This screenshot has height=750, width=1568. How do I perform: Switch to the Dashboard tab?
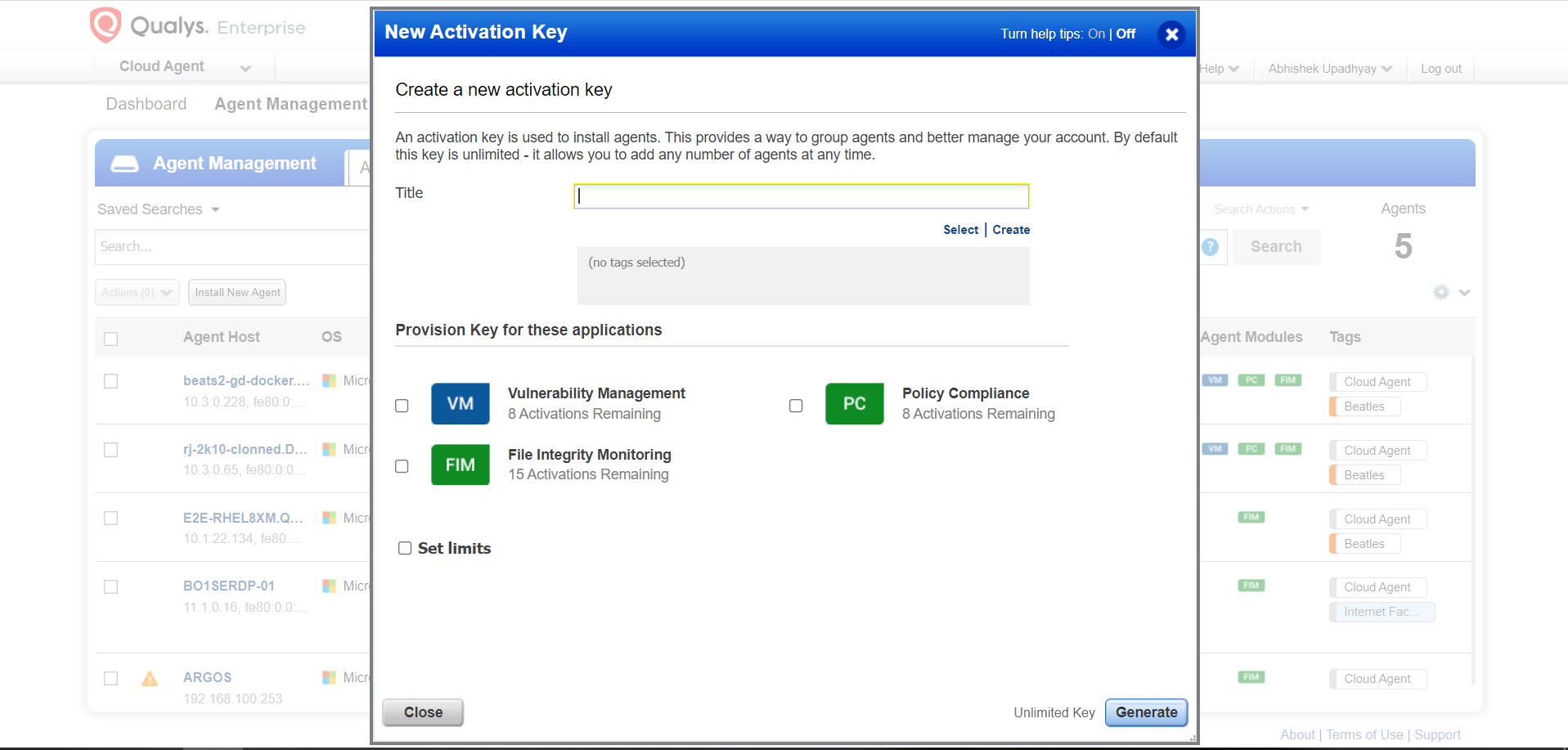146,104
